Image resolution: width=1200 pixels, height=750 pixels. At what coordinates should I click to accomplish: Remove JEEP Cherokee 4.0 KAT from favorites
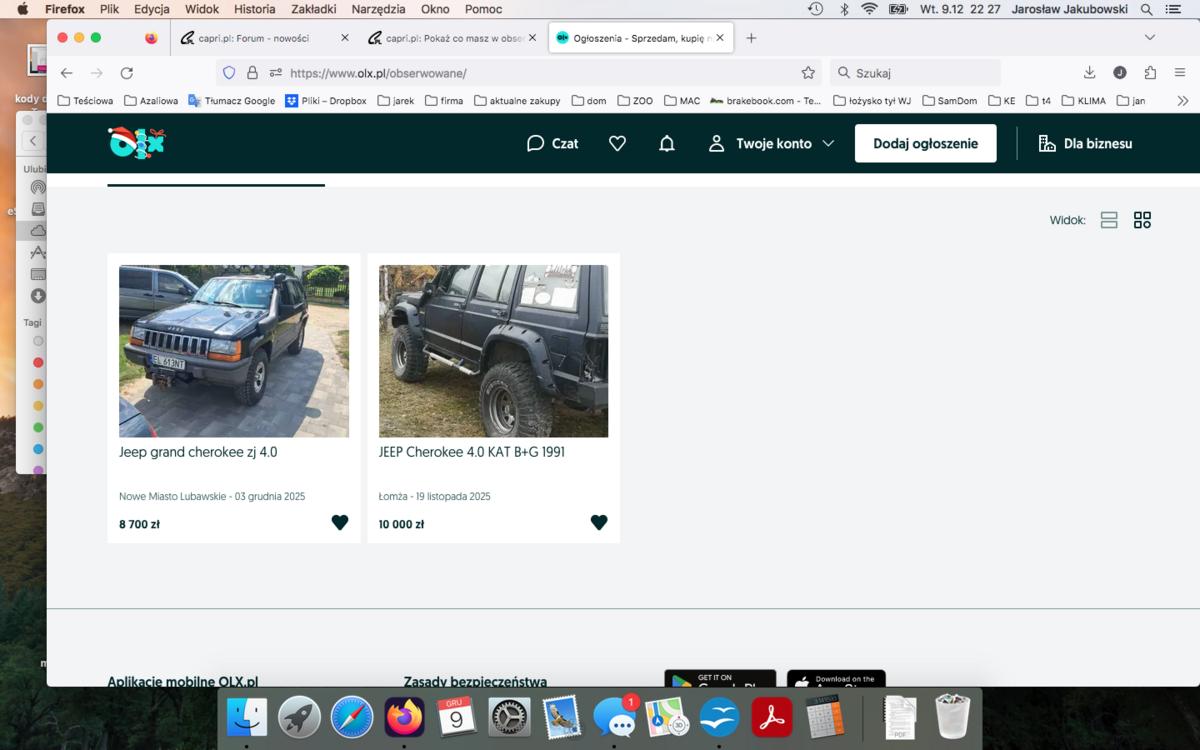(x=599, y=522)
